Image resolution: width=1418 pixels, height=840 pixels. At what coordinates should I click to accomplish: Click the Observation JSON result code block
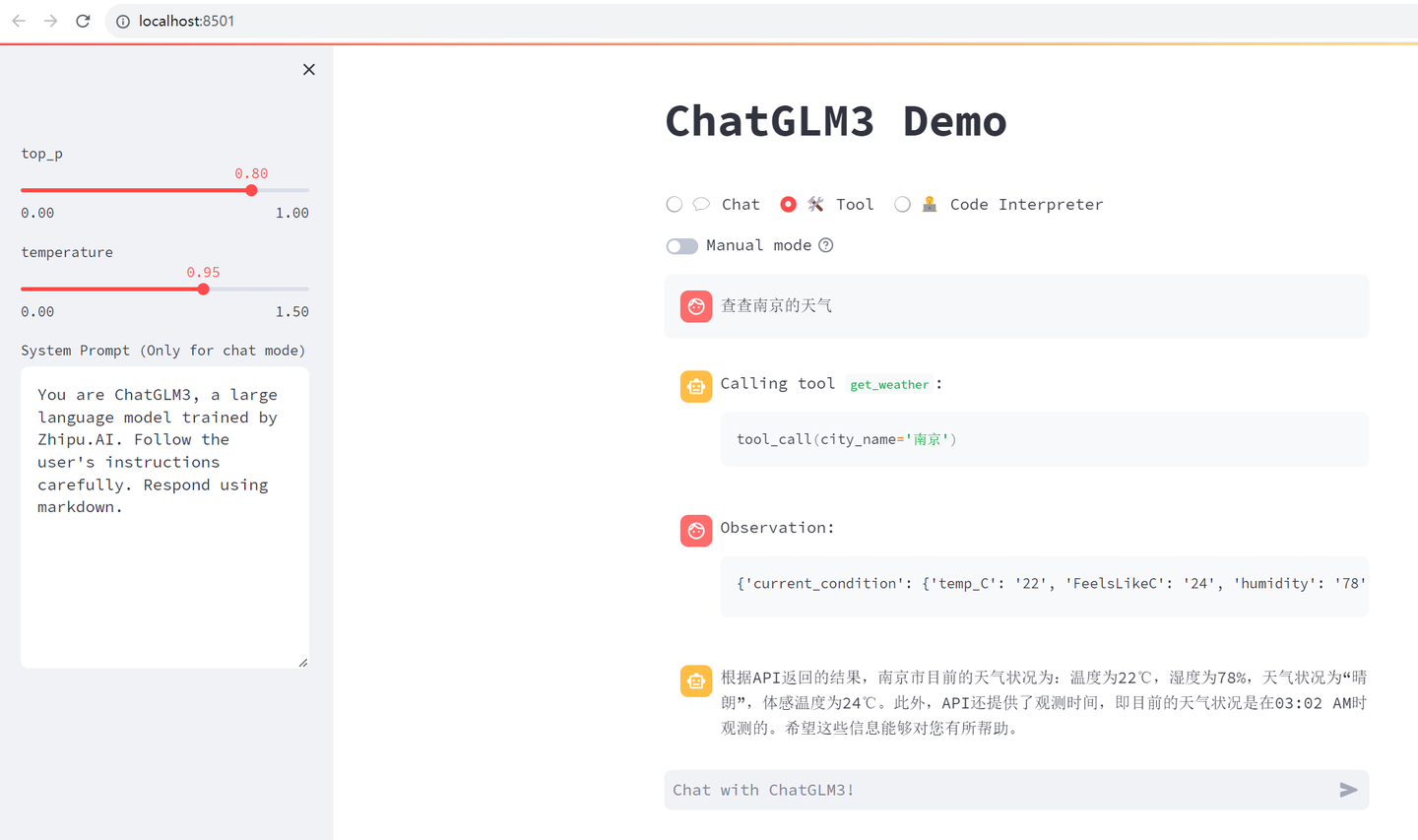[1045, 586]
